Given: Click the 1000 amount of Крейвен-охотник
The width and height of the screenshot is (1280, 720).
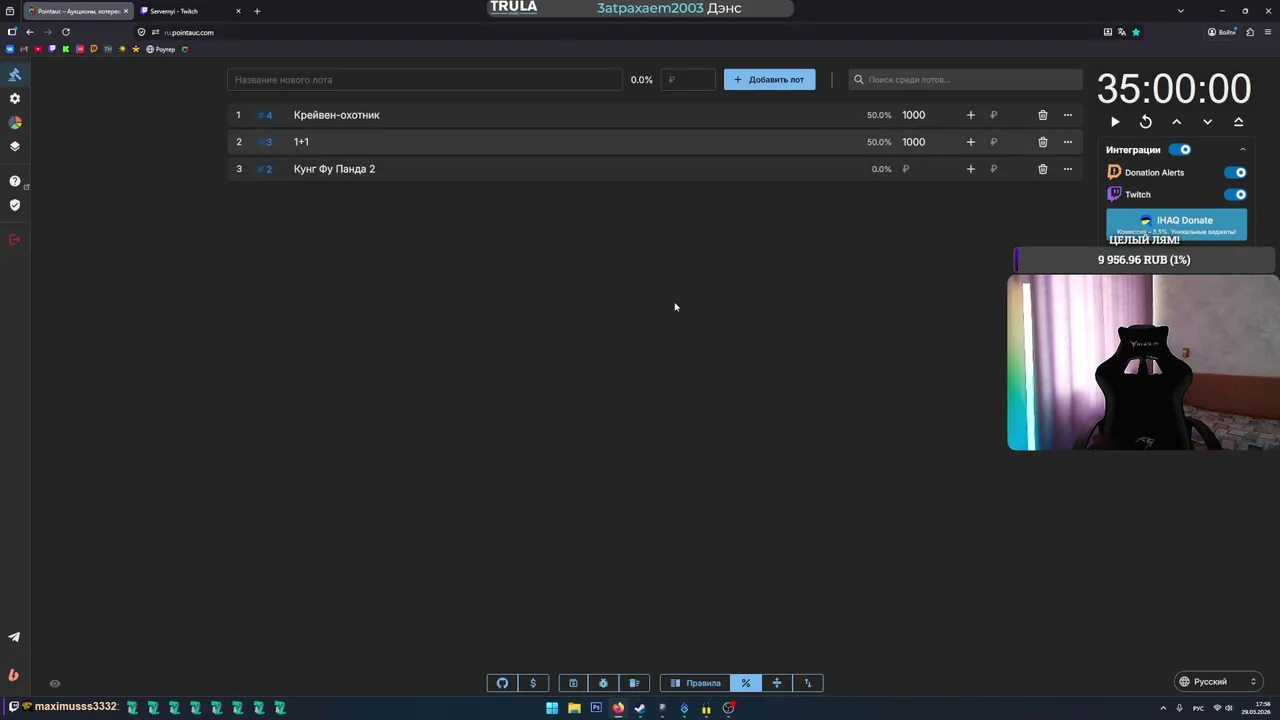Looking at the screenshot, I should (x=914, y=115).
